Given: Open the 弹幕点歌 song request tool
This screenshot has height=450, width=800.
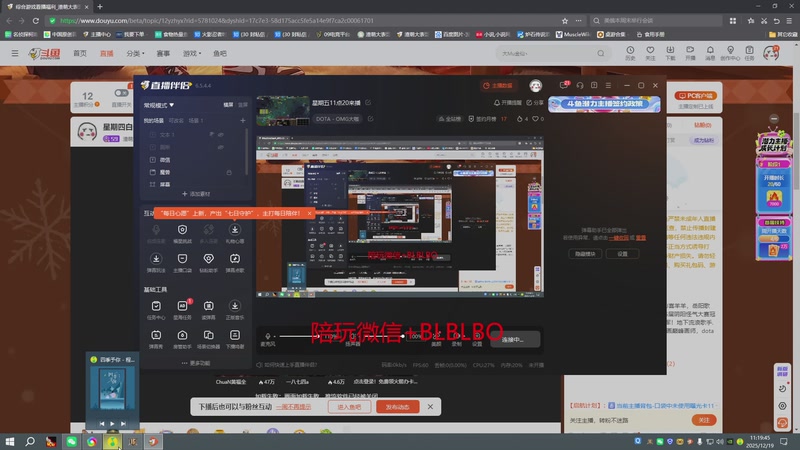Looking at the screenshot, I should [x=235, y=263].
